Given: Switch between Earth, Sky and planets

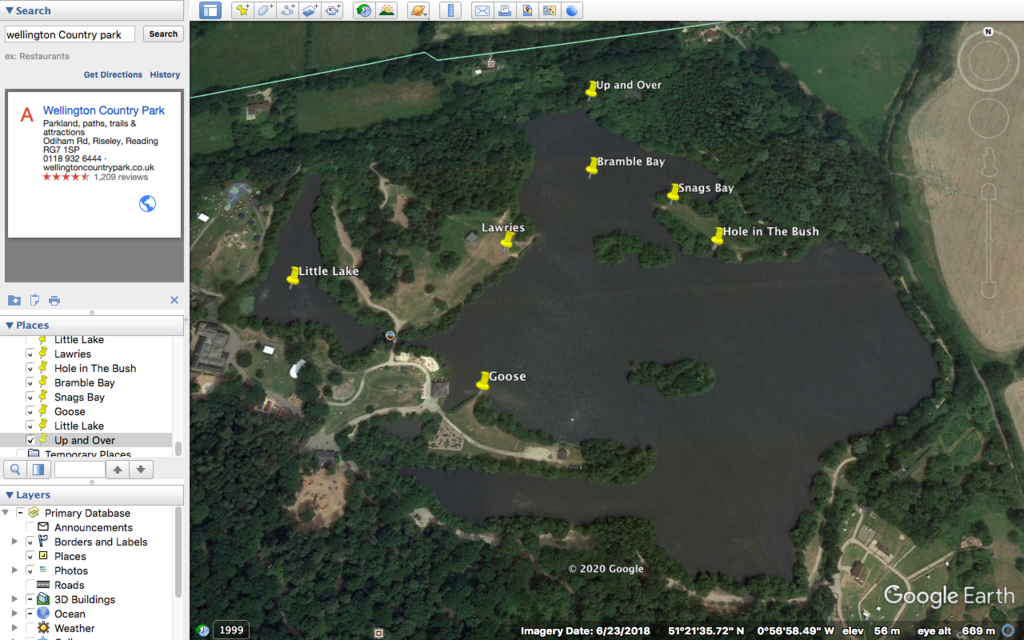Looking at the screenshot, I should click(419, 10).
